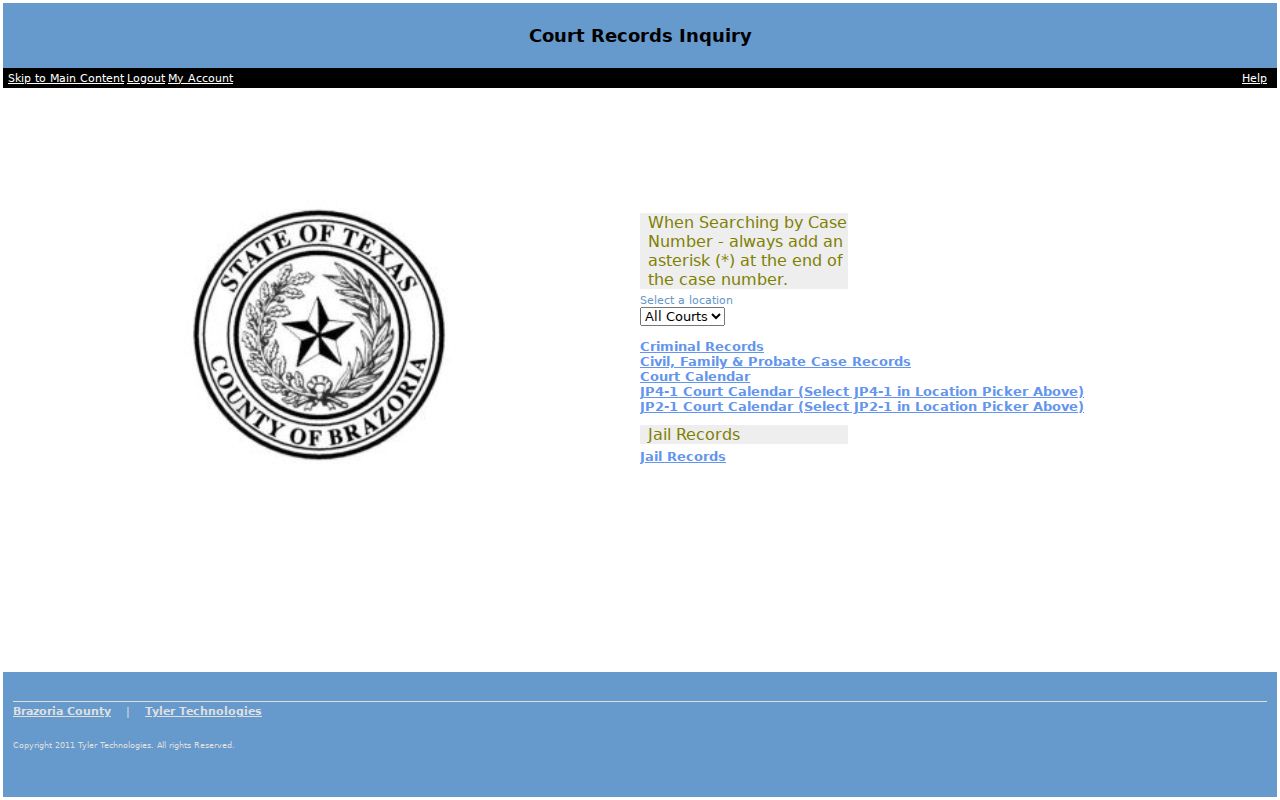The height and width of the screenshot is (800, 1280).
Task: Open the JP2-1 Court Calendar link
Action: tap(862, 407)
